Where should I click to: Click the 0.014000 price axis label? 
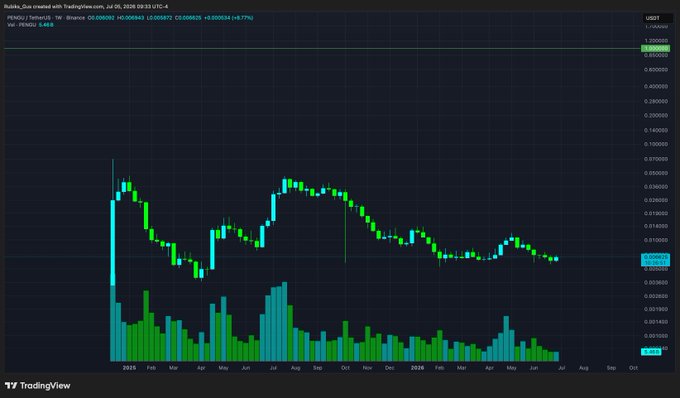[x=656, y=226]
